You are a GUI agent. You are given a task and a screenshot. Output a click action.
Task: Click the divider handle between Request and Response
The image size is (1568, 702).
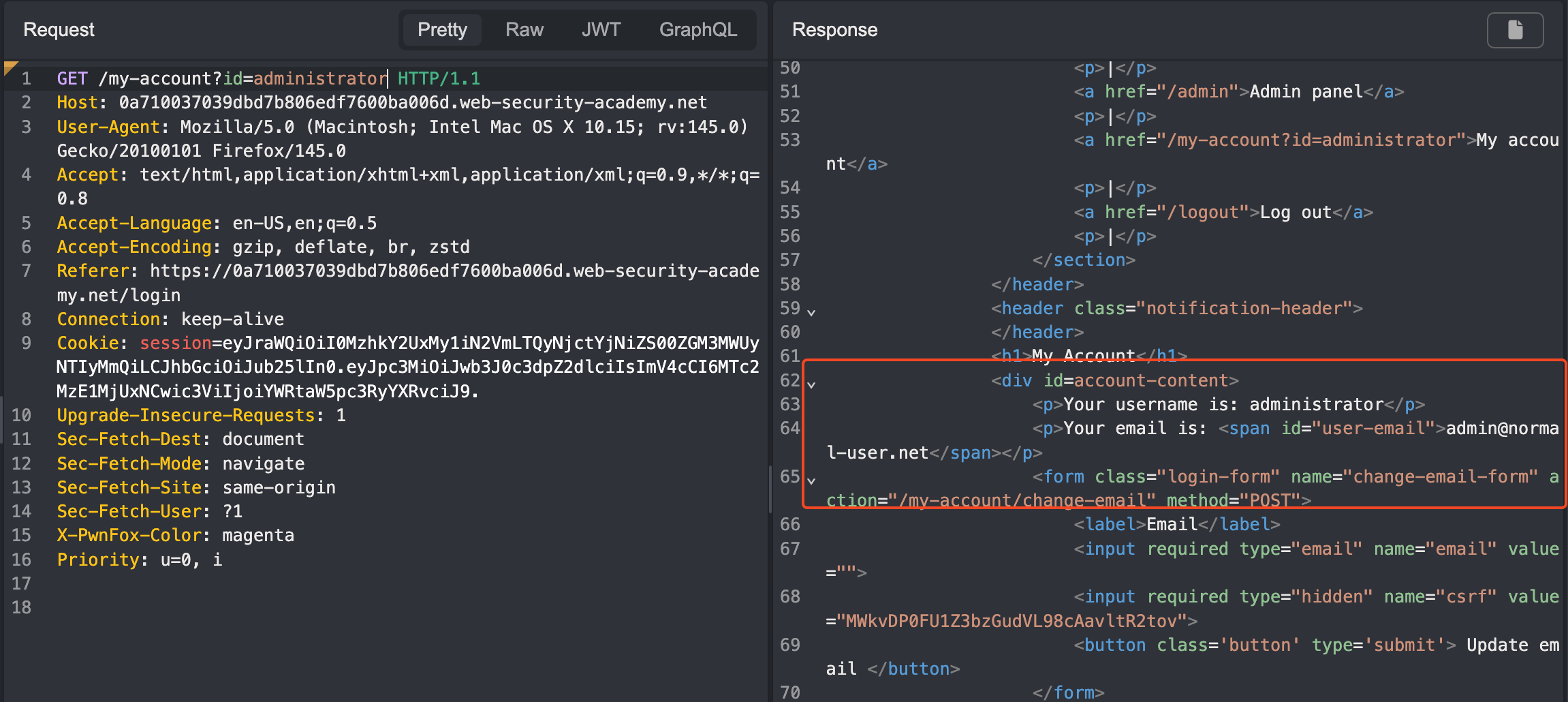pos(770,489)
